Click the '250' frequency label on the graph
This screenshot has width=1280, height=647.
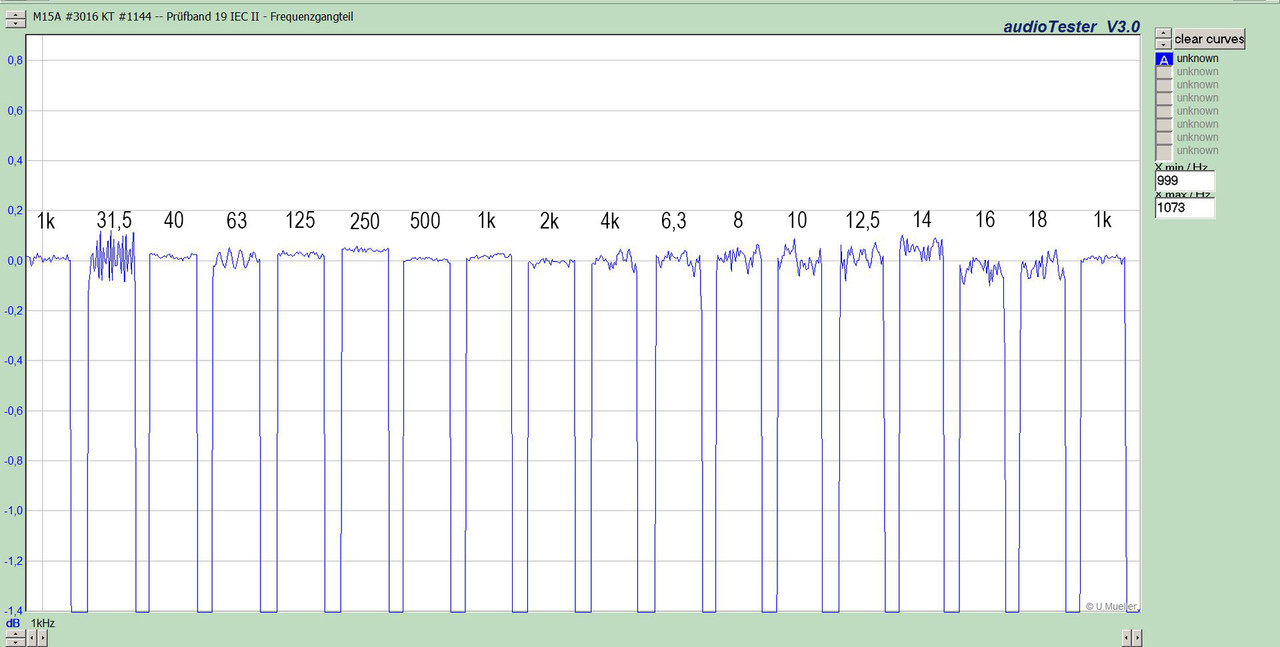364,222
